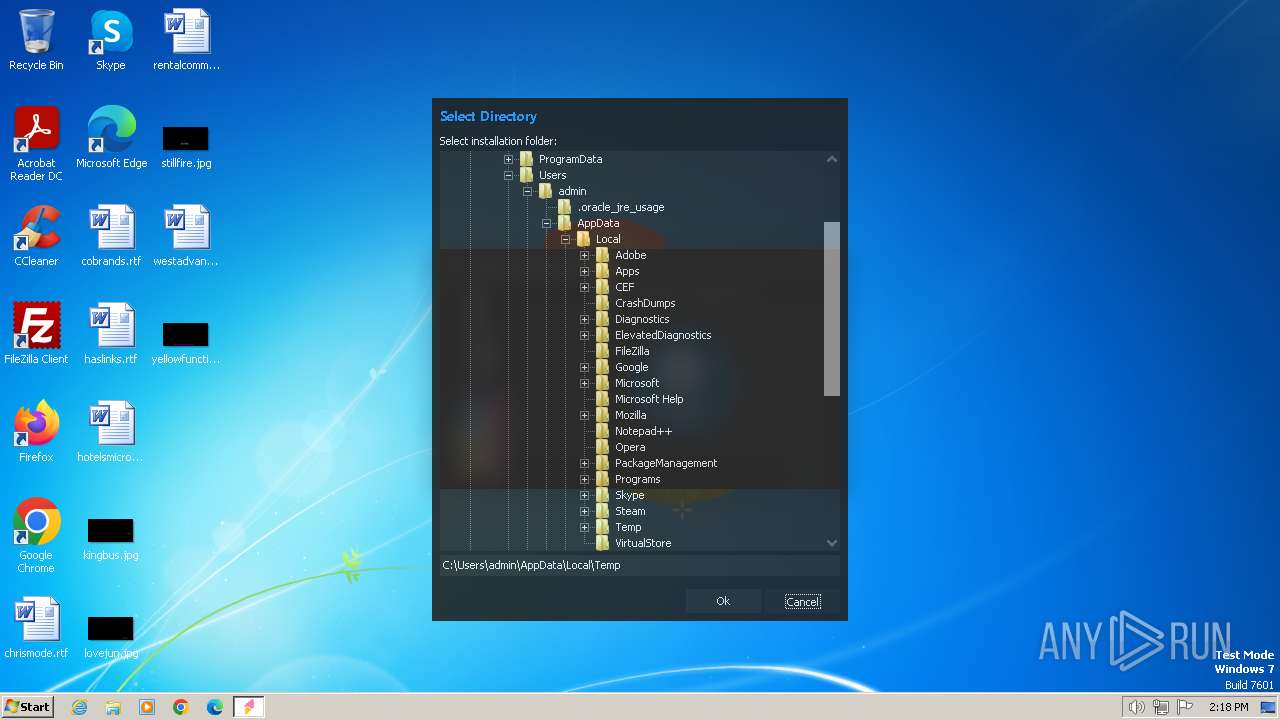Open the Skype desktop shortcut
The height and width of the screenshot is (720, 1280).
coord(111,40)
